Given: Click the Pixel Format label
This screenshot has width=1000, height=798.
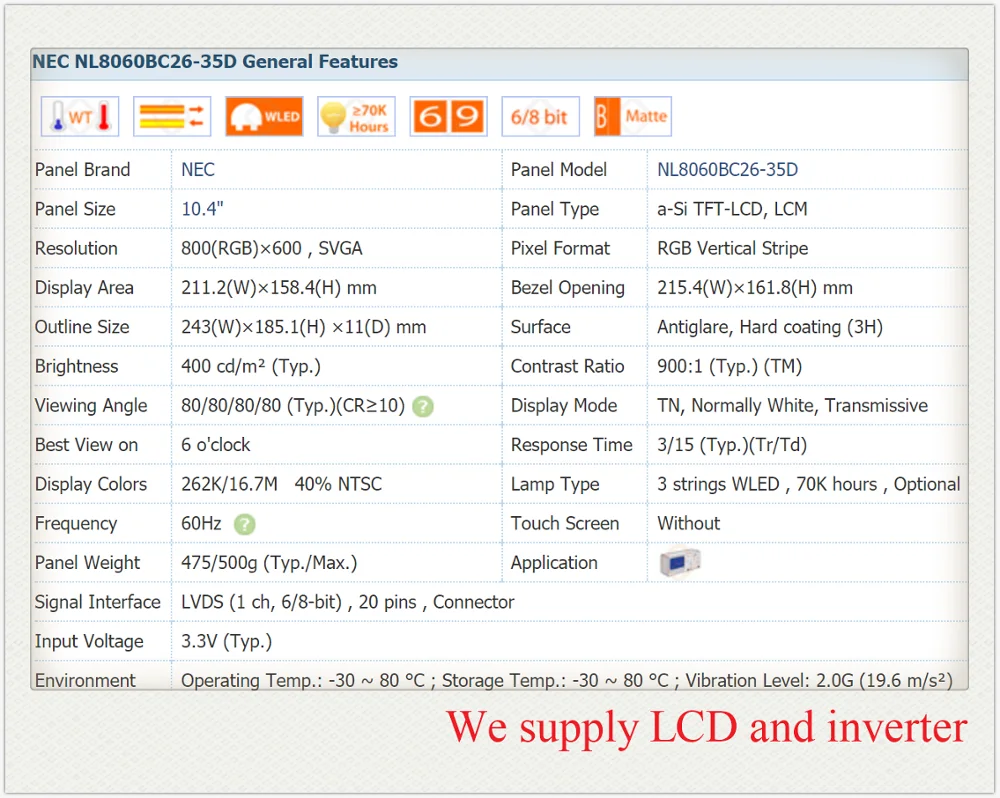Looking at the screenshot, I should (x=561, y=248).
